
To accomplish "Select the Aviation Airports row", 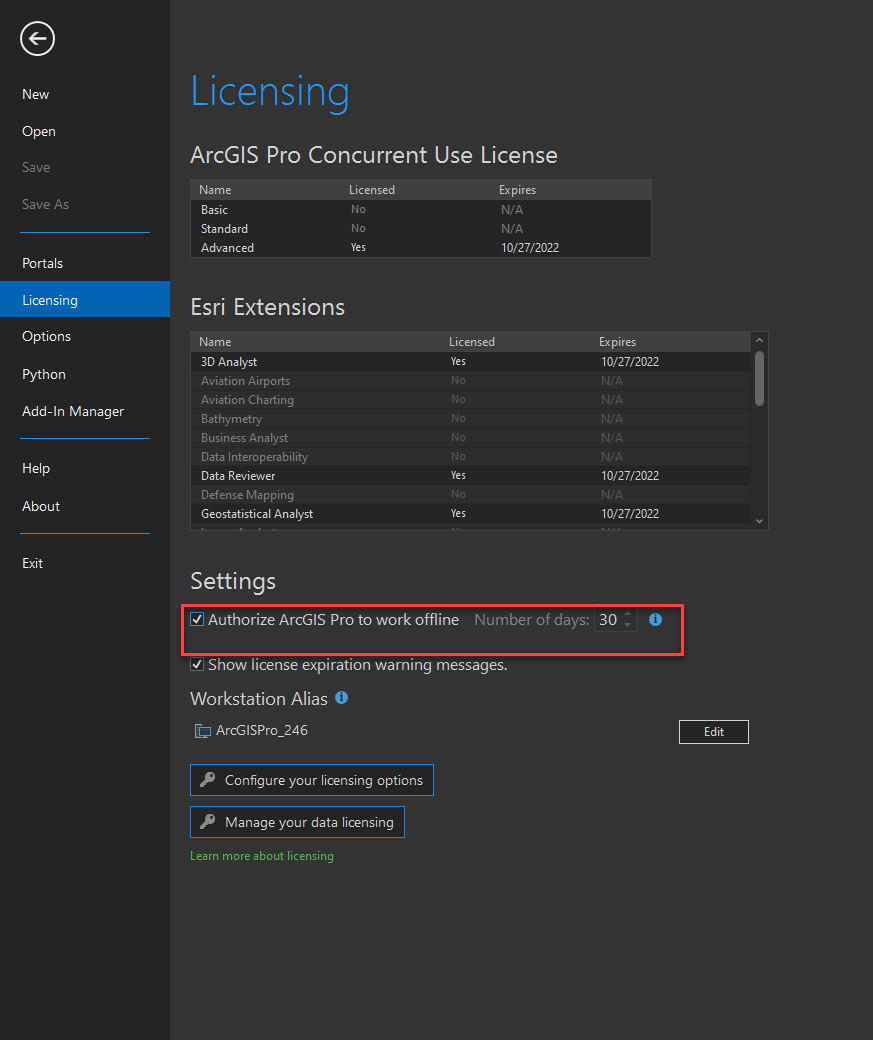I will 471,381.
